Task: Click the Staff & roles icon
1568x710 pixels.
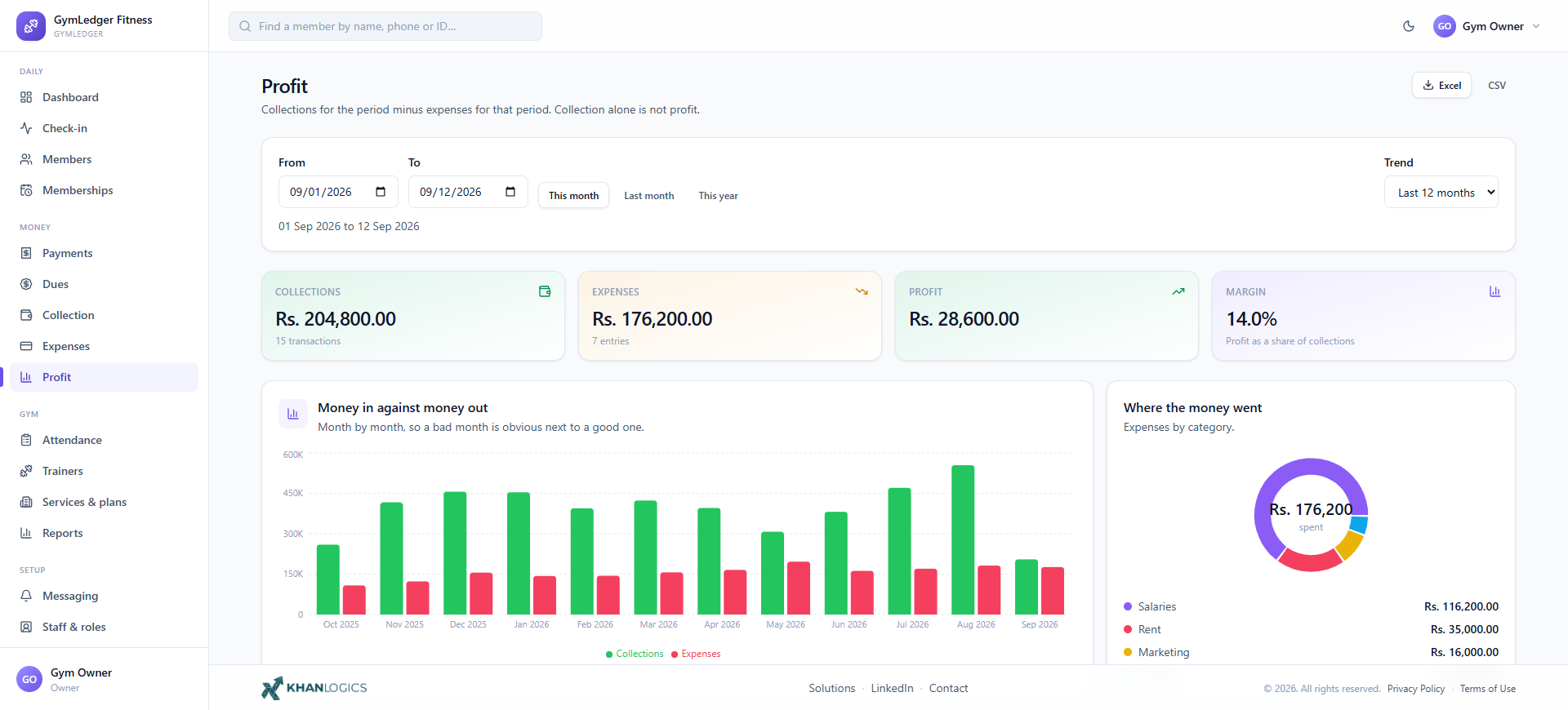Action: coord(26,627)
